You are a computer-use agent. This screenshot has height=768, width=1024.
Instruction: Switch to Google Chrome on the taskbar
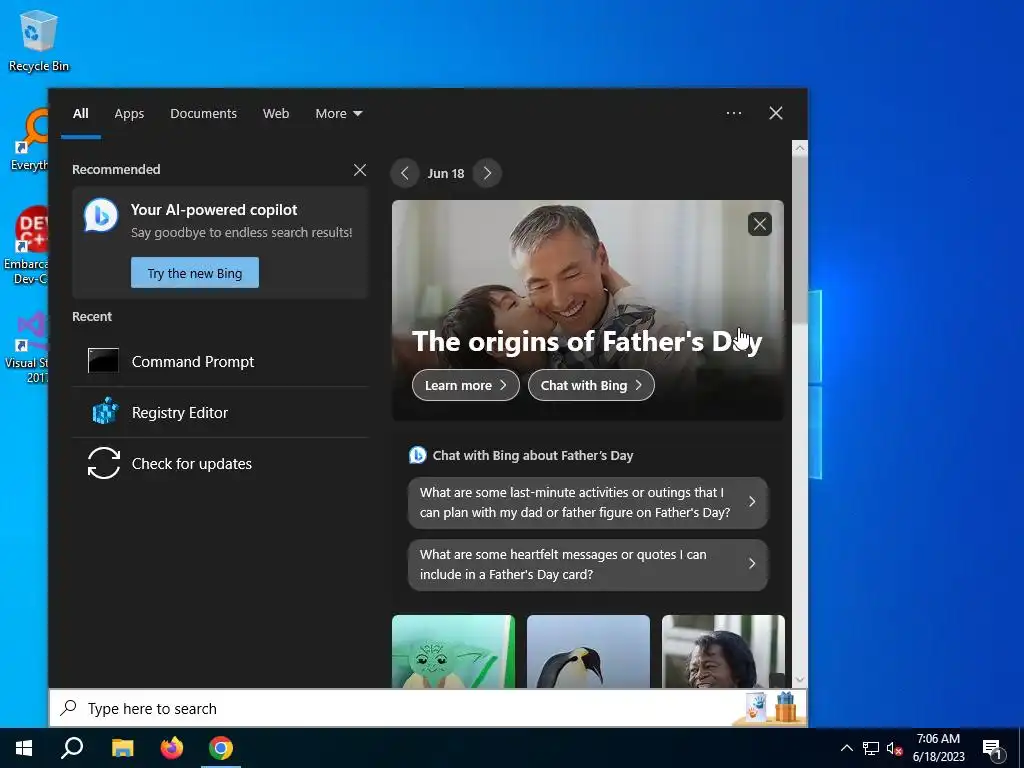[x=221, y=748]
